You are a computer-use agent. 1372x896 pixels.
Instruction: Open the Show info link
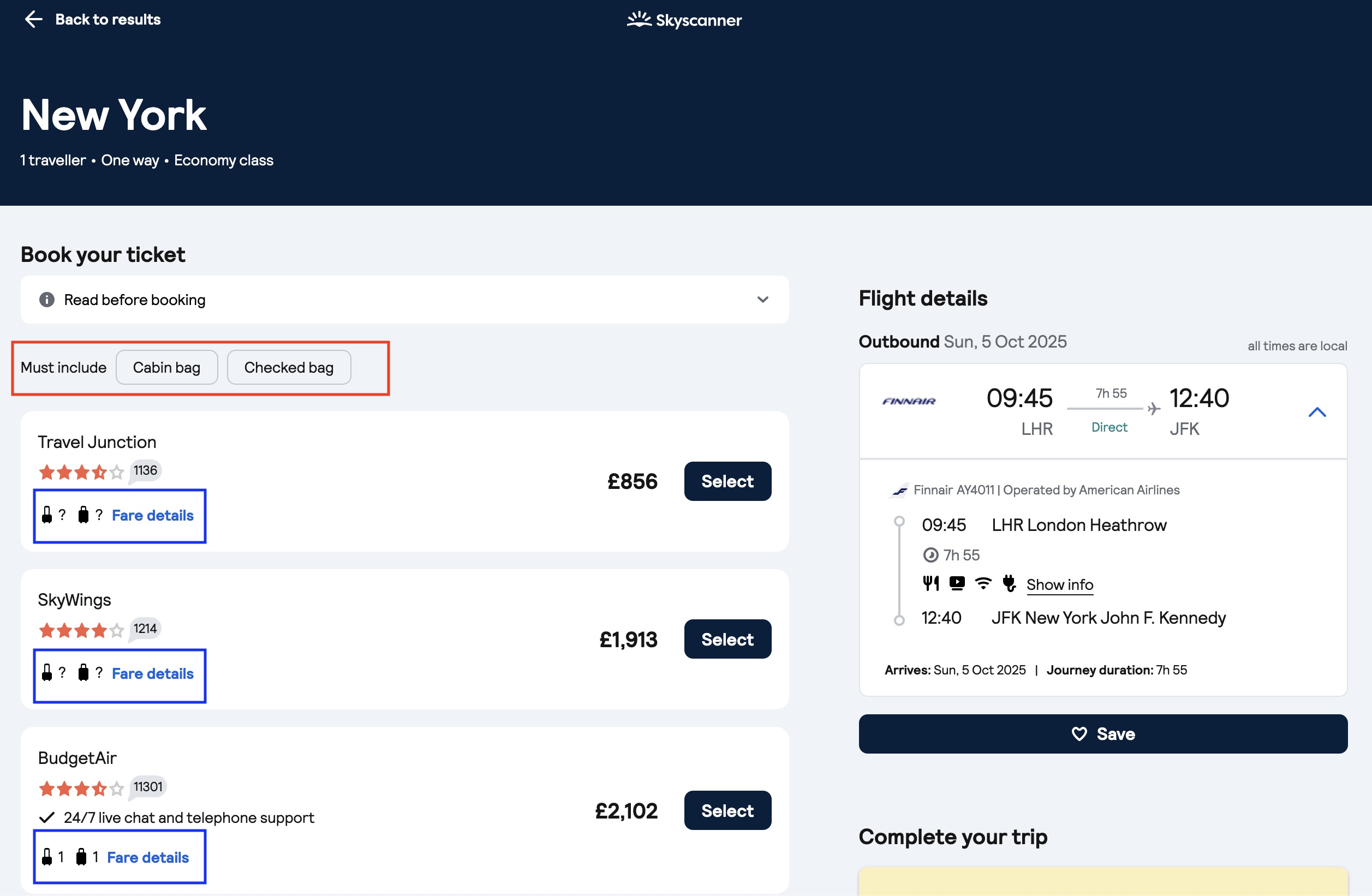[1059, 584]
